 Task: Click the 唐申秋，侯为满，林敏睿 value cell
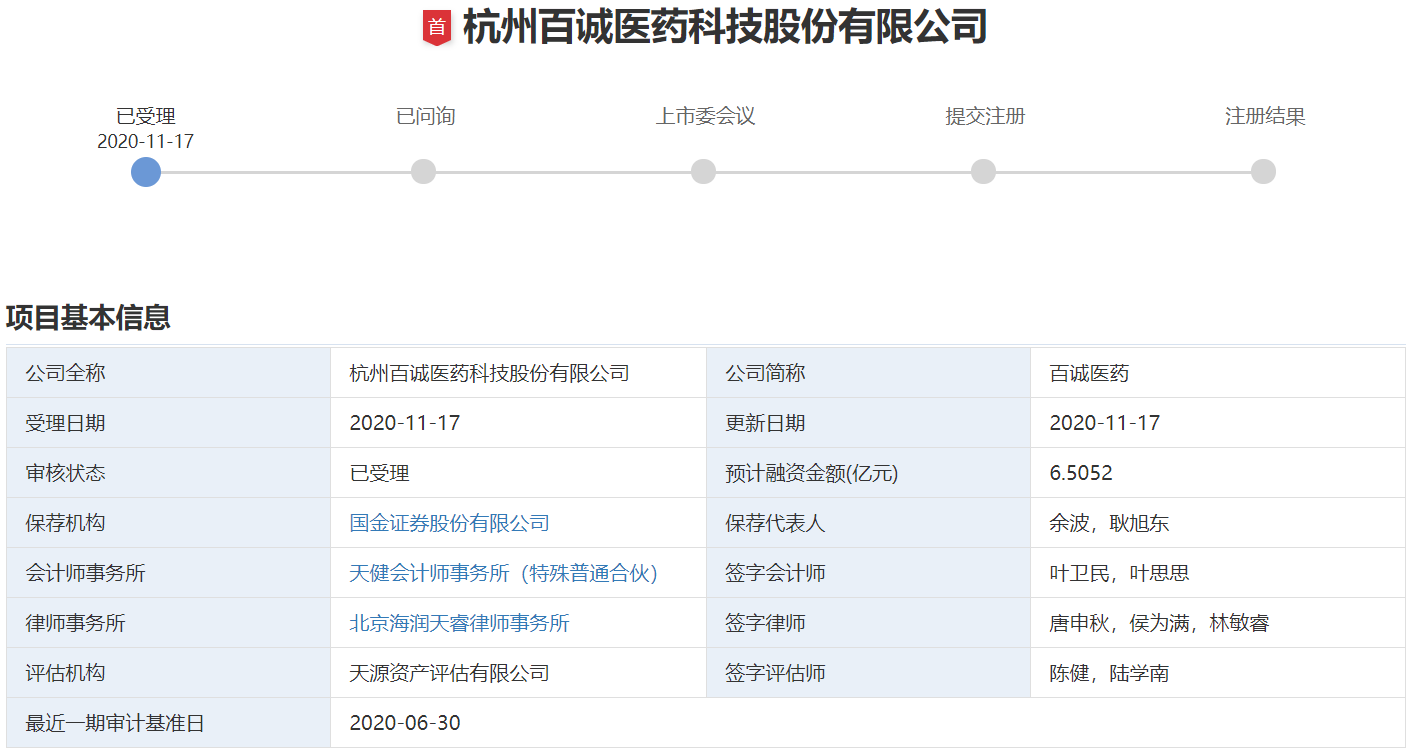pyautogui.click(x=1218, y=623)
